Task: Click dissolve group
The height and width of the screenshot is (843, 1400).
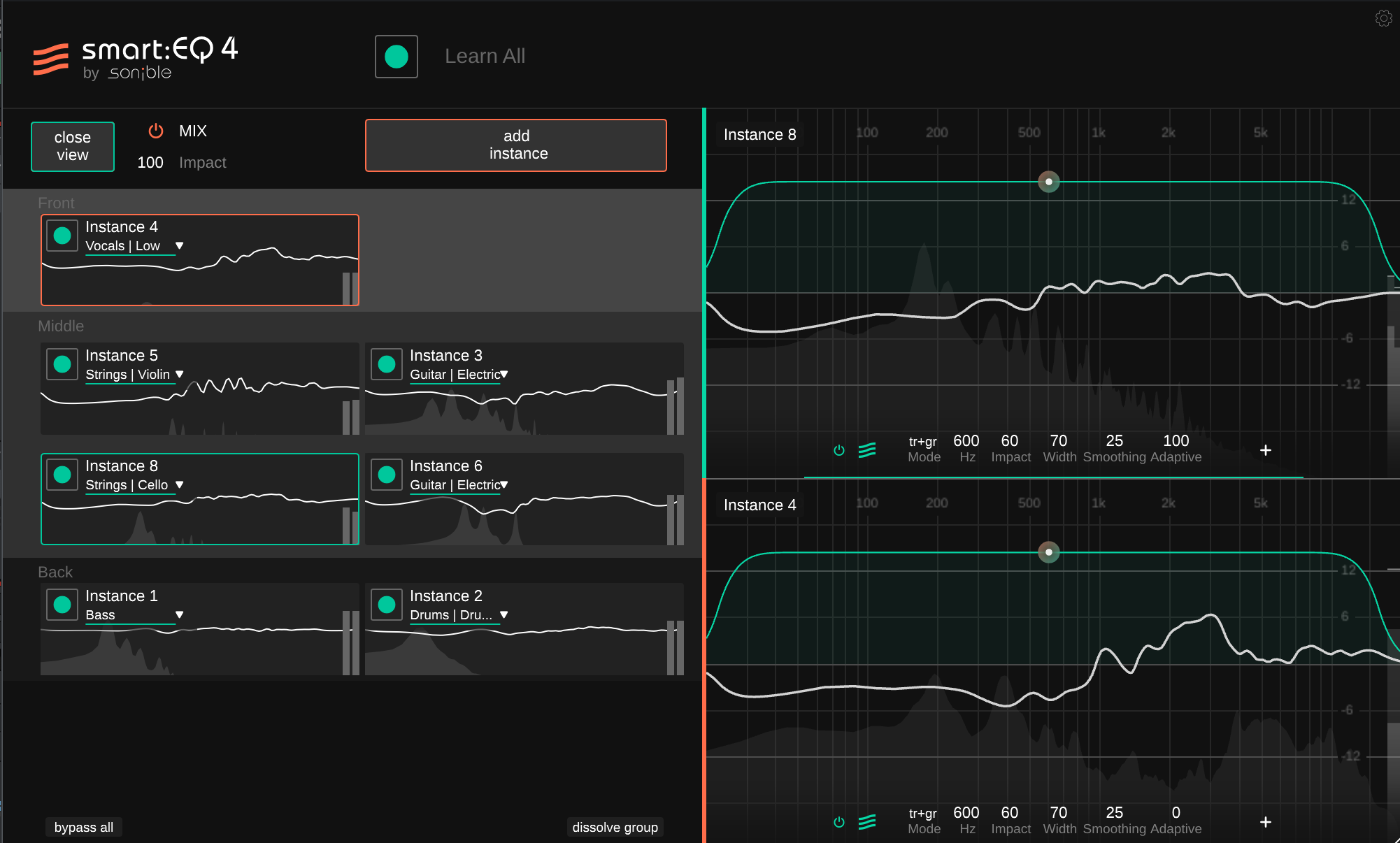Action: point(615,827)
